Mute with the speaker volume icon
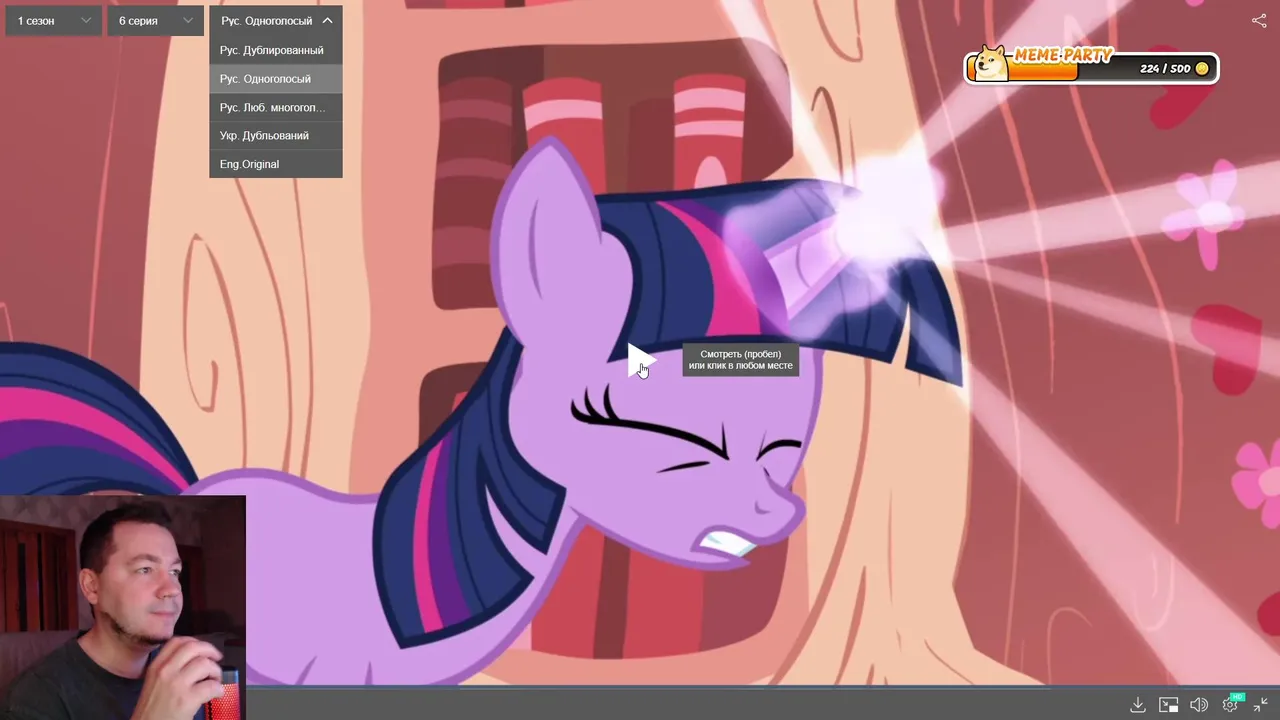Screen dimensions: 1280x720 click(x=1199, y=705)
